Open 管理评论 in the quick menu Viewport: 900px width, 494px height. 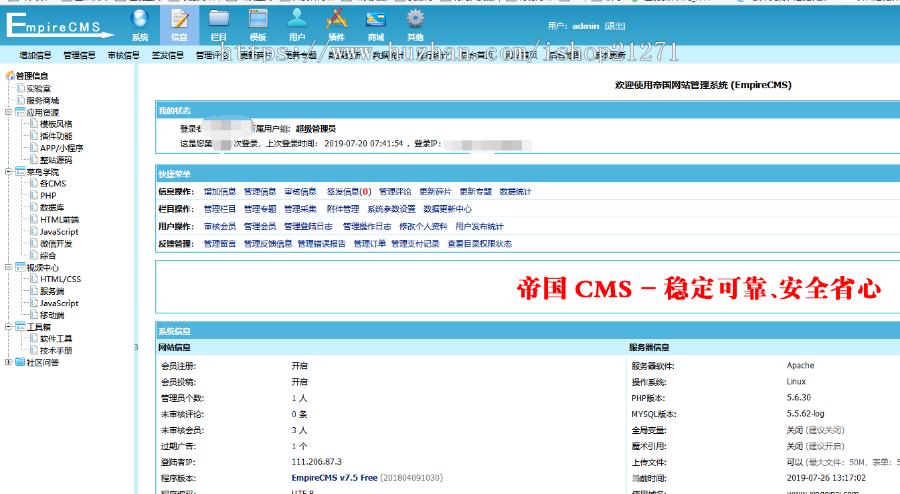(x=395, y=192)
